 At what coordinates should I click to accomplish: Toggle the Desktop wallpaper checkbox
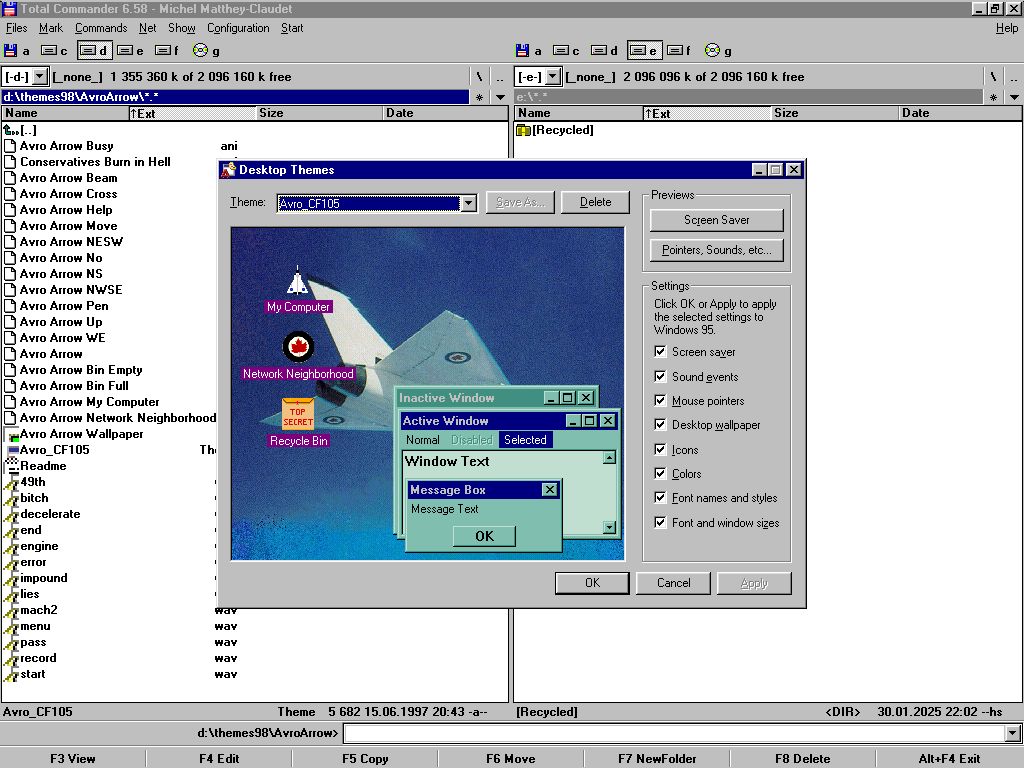click(x=660, y=425)
